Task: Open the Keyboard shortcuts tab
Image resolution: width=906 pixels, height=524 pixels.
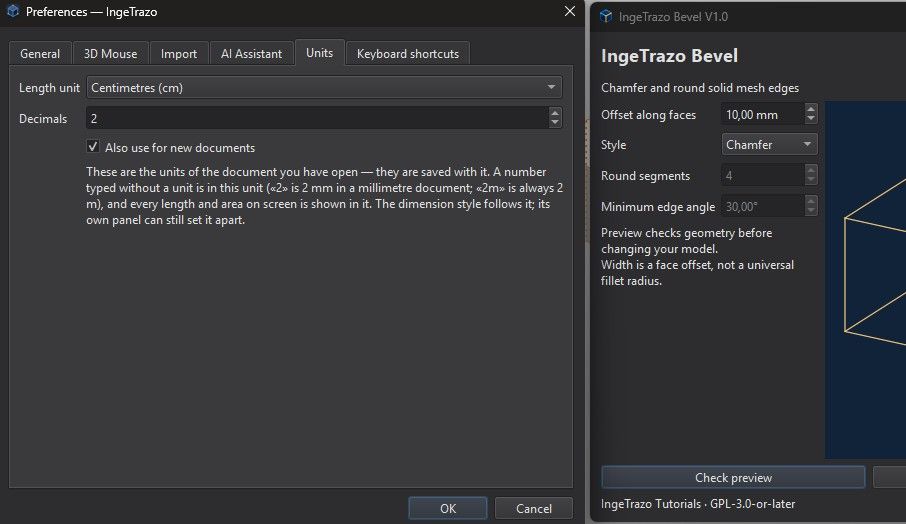Action: pyautogui.click(x=408, y=54)
